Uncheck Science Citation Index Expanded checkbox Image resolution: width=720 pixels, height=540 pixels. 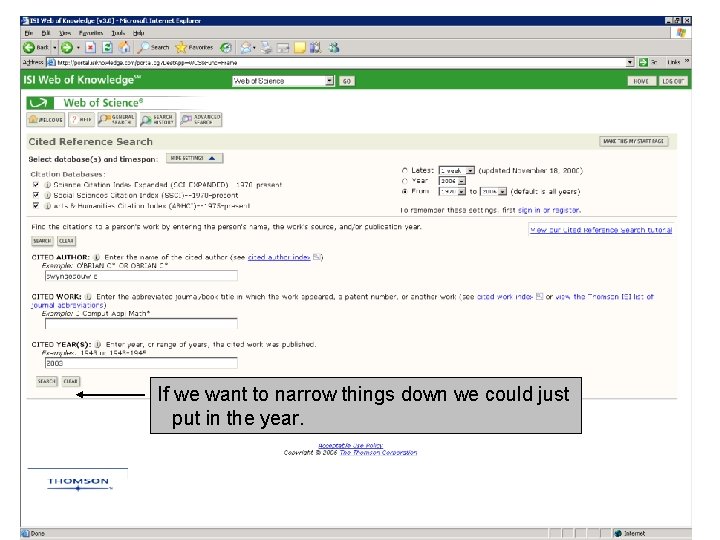[x=36, y=184]
